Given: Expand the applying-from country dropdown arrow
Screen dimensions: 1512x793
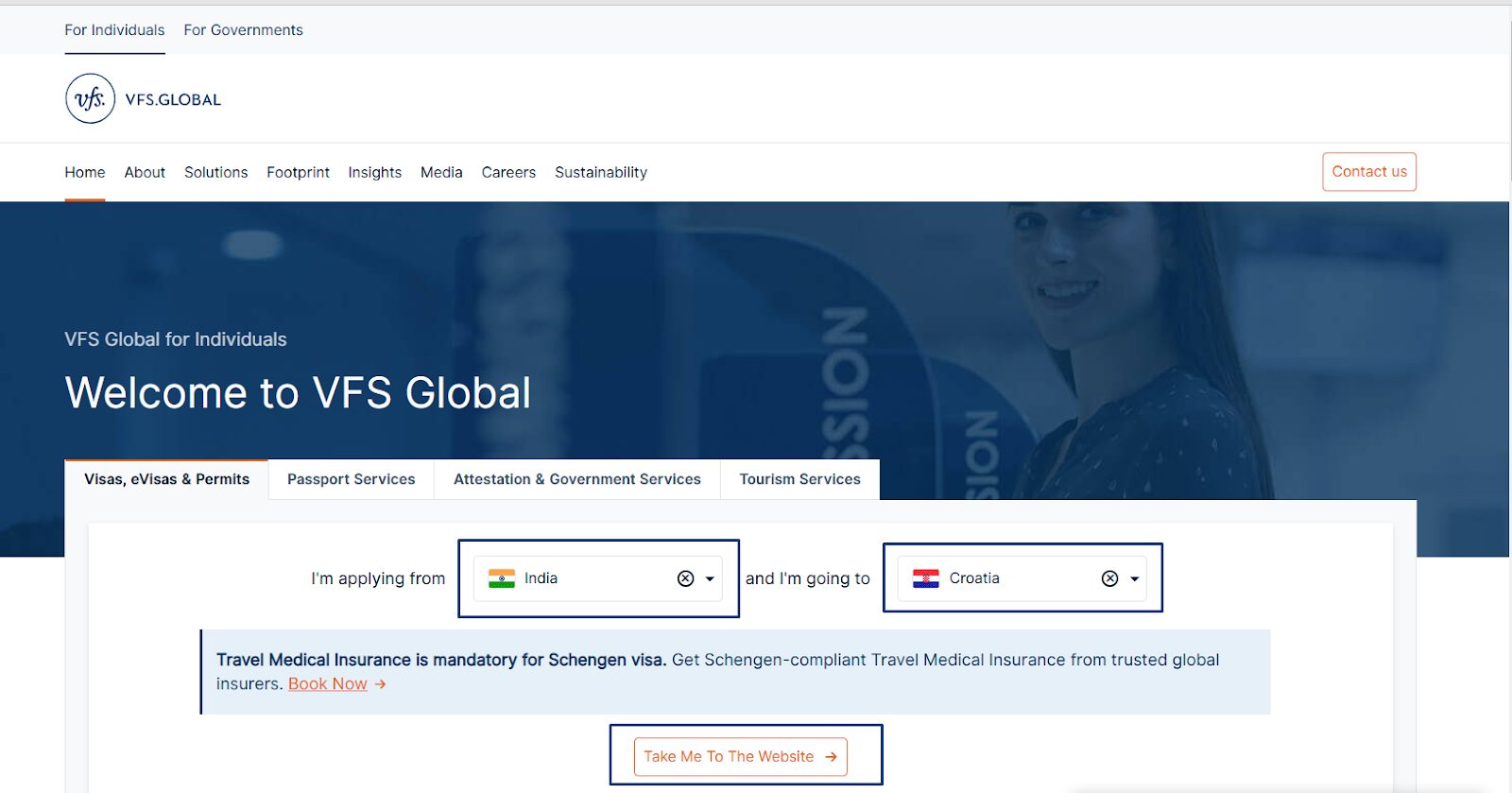Looking at the screenshot, I should coord(710,579).
